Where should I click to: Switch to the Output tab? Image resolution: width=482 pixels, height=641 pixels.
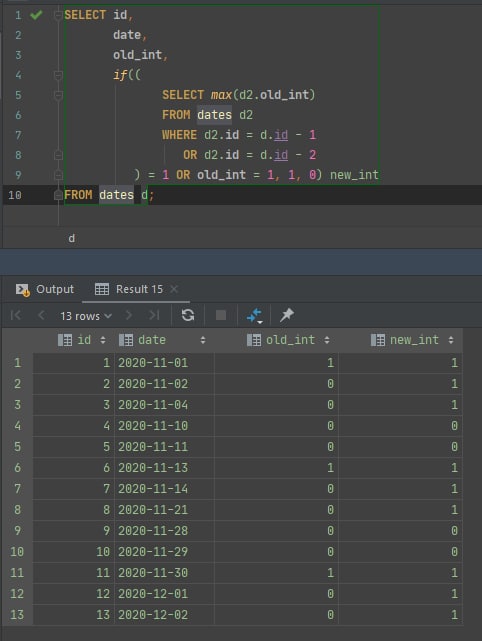tap(45, 289)
